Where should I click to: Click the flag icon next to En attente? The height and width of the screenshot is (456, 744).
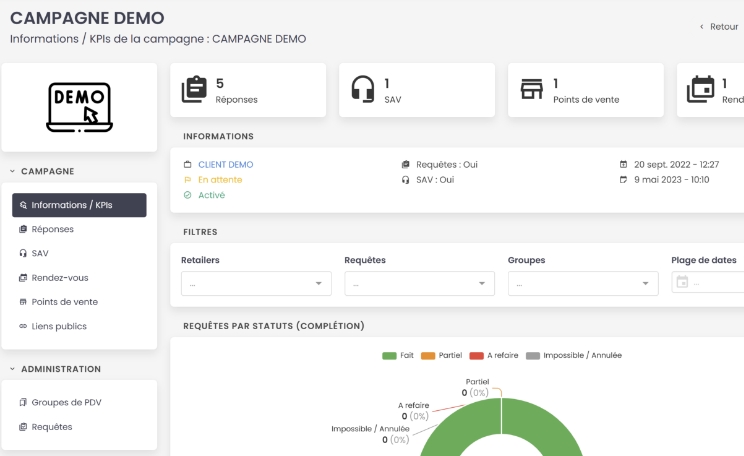pyautogui.click(x=187, y=180)
